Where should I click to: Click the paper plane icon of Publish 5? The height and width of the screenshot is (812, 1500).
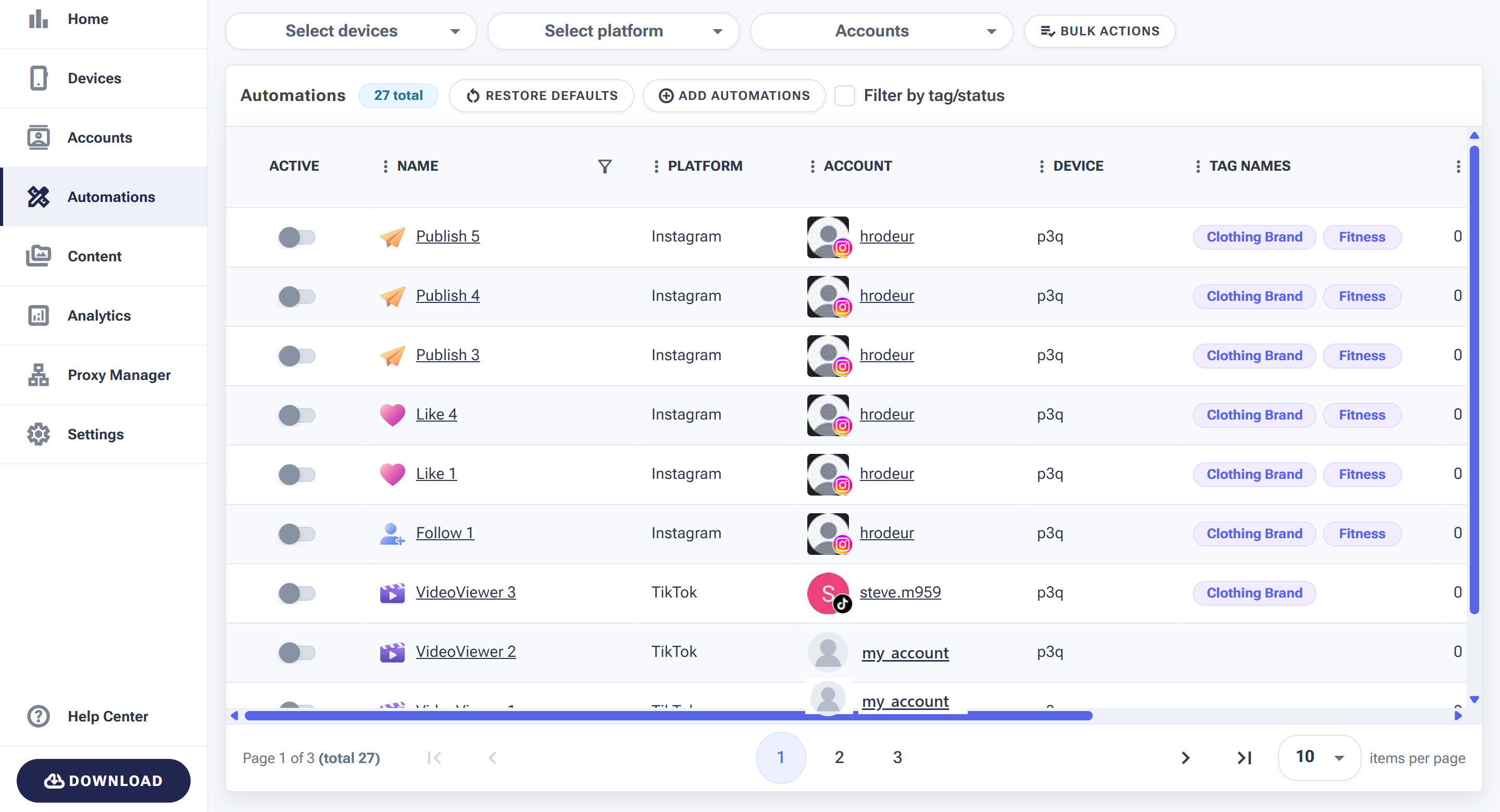coord(393,237)
